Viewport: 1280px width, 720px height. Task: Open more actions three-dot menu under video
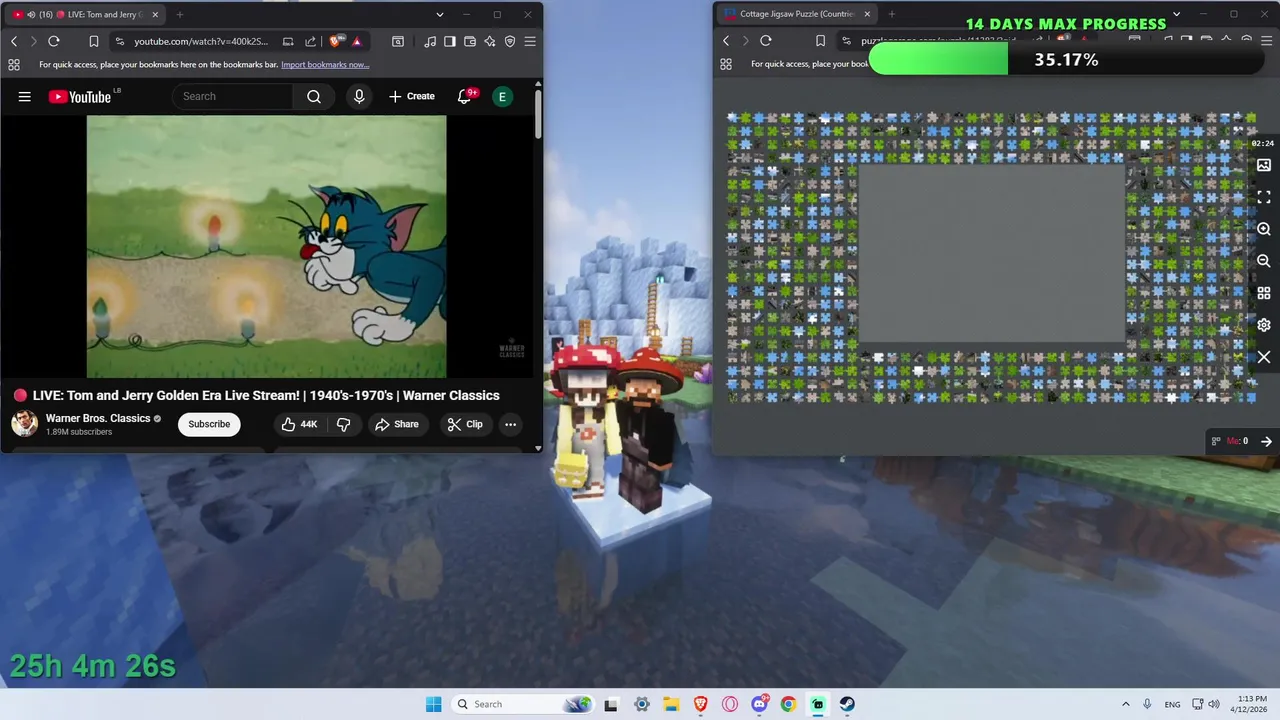point(510,424)
